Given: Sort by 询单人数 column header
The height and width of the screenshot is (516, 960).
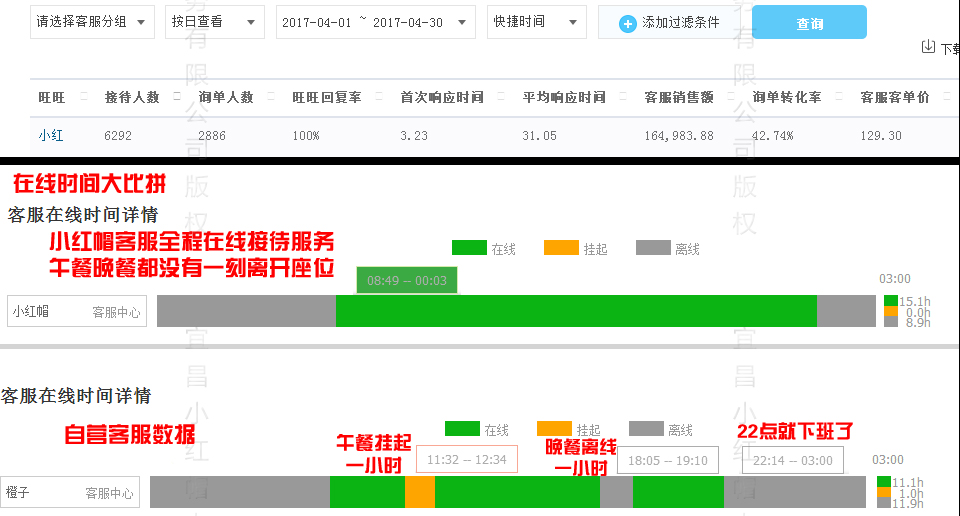Looking at the screenshot, I should pyautogui.click(x=225, y=97).
